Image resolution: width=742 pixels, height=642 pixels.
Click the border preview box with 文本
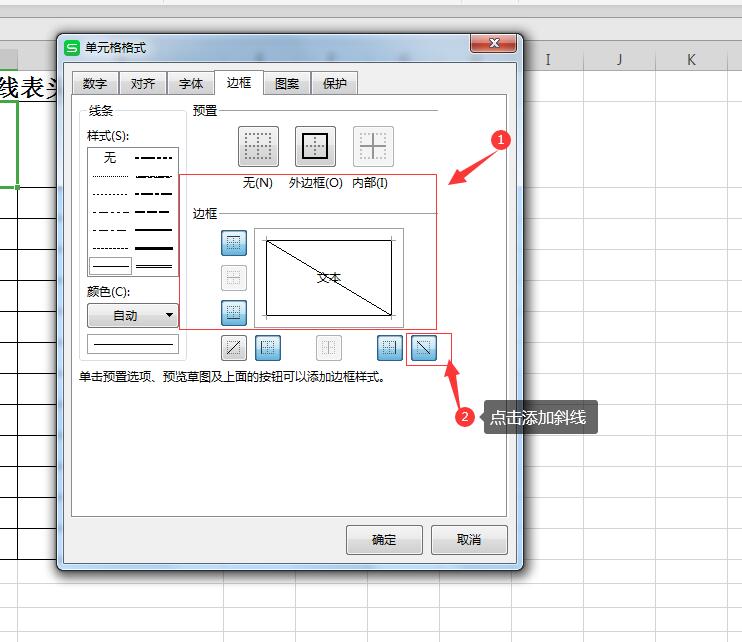[329, 277]
